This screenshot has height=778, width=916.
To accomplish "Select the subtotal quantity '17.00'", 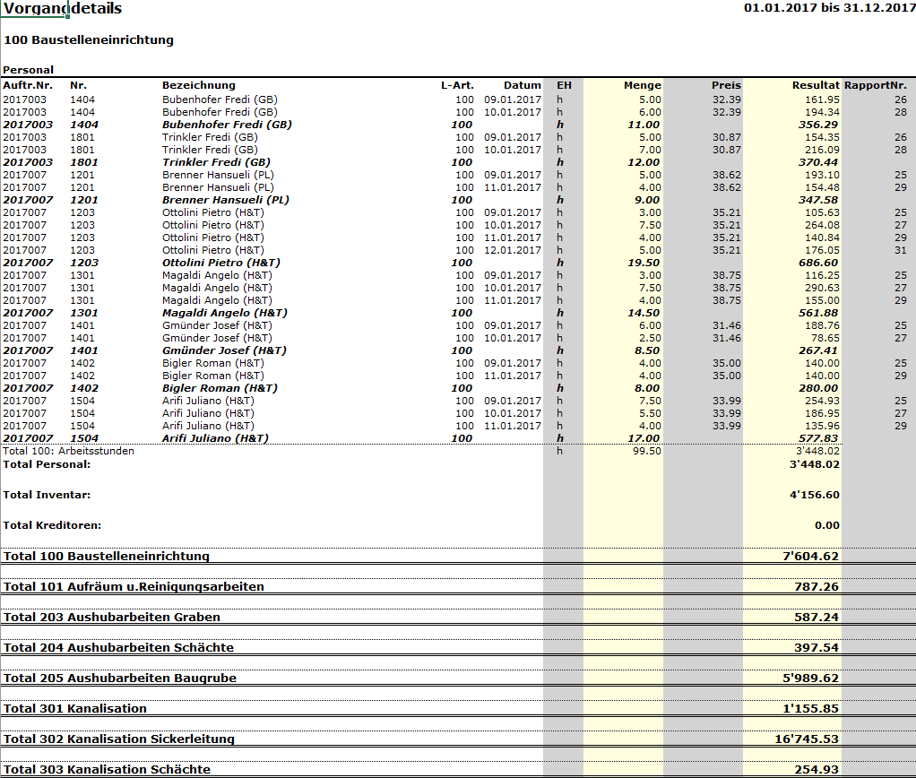I will (643, 439).
